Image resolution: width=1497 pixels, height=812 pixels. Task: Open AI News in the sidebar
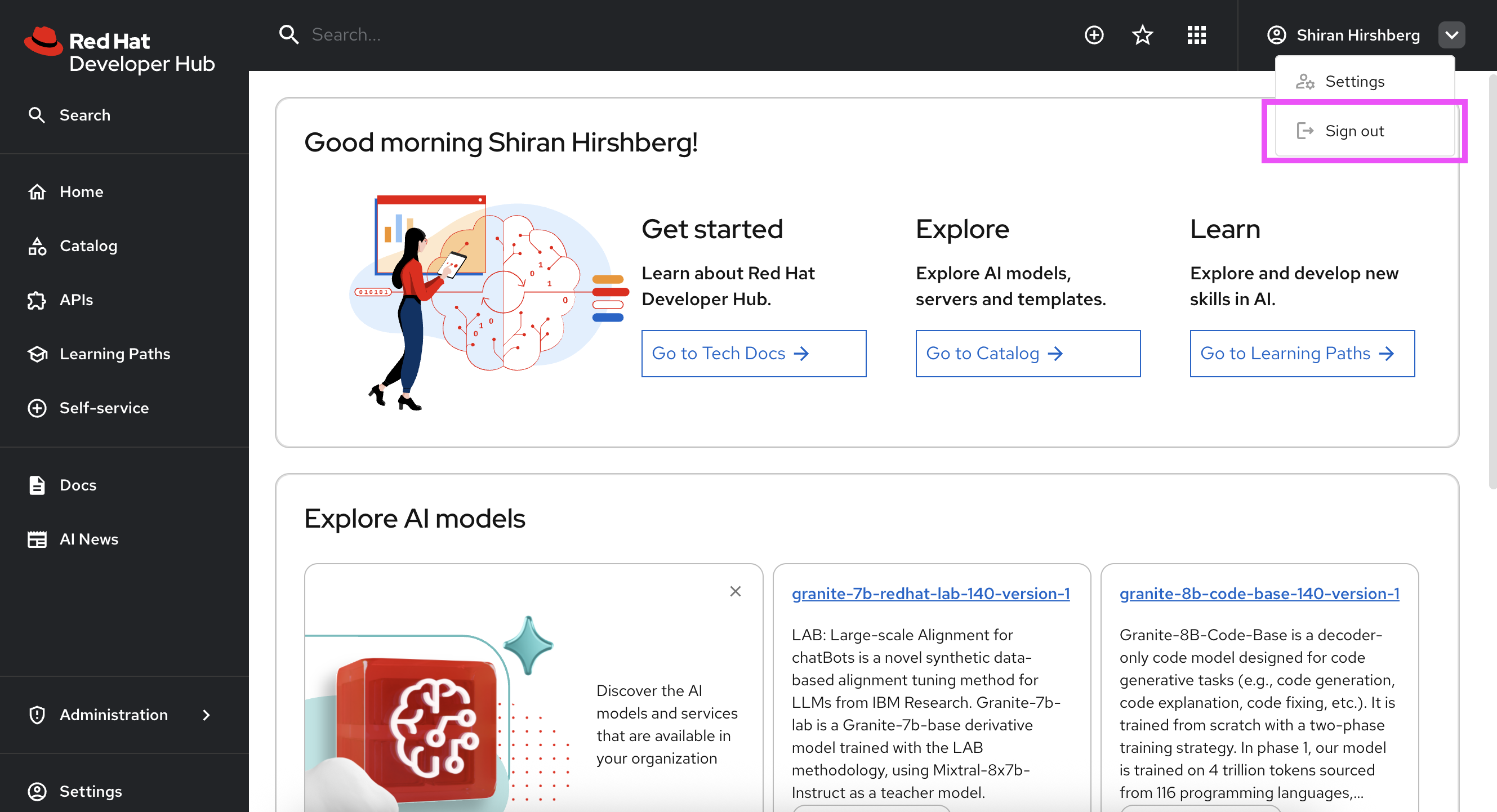pyautogui.click(x=88, y=539)
